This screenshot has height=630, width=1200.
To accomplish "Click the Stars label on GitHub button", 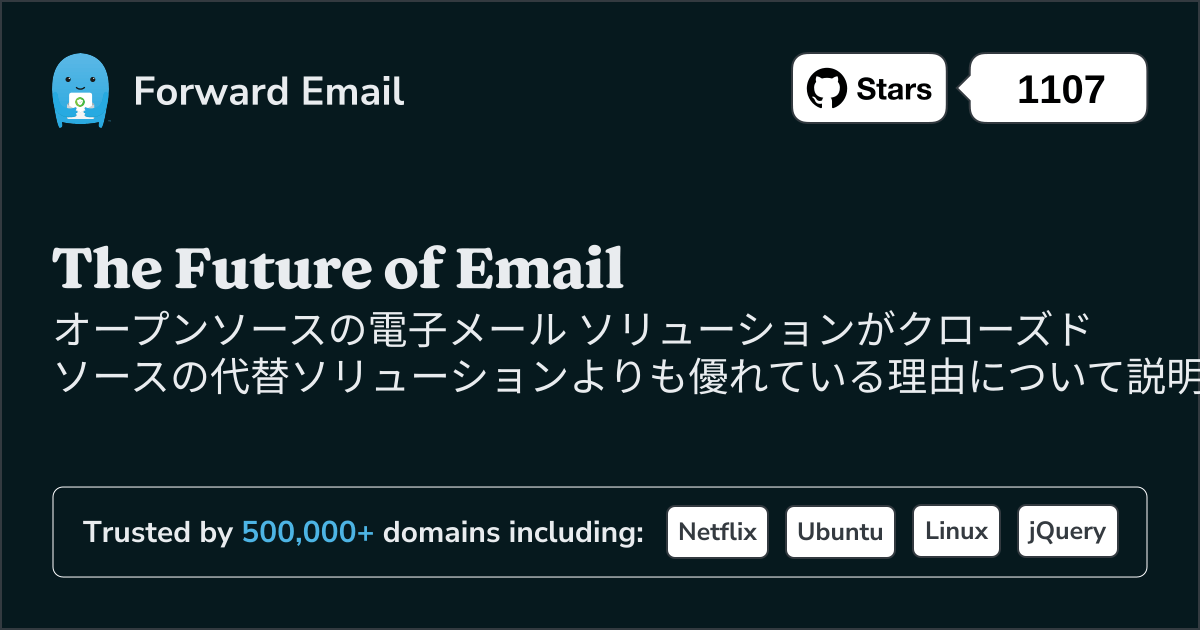I will pos(894,89).
